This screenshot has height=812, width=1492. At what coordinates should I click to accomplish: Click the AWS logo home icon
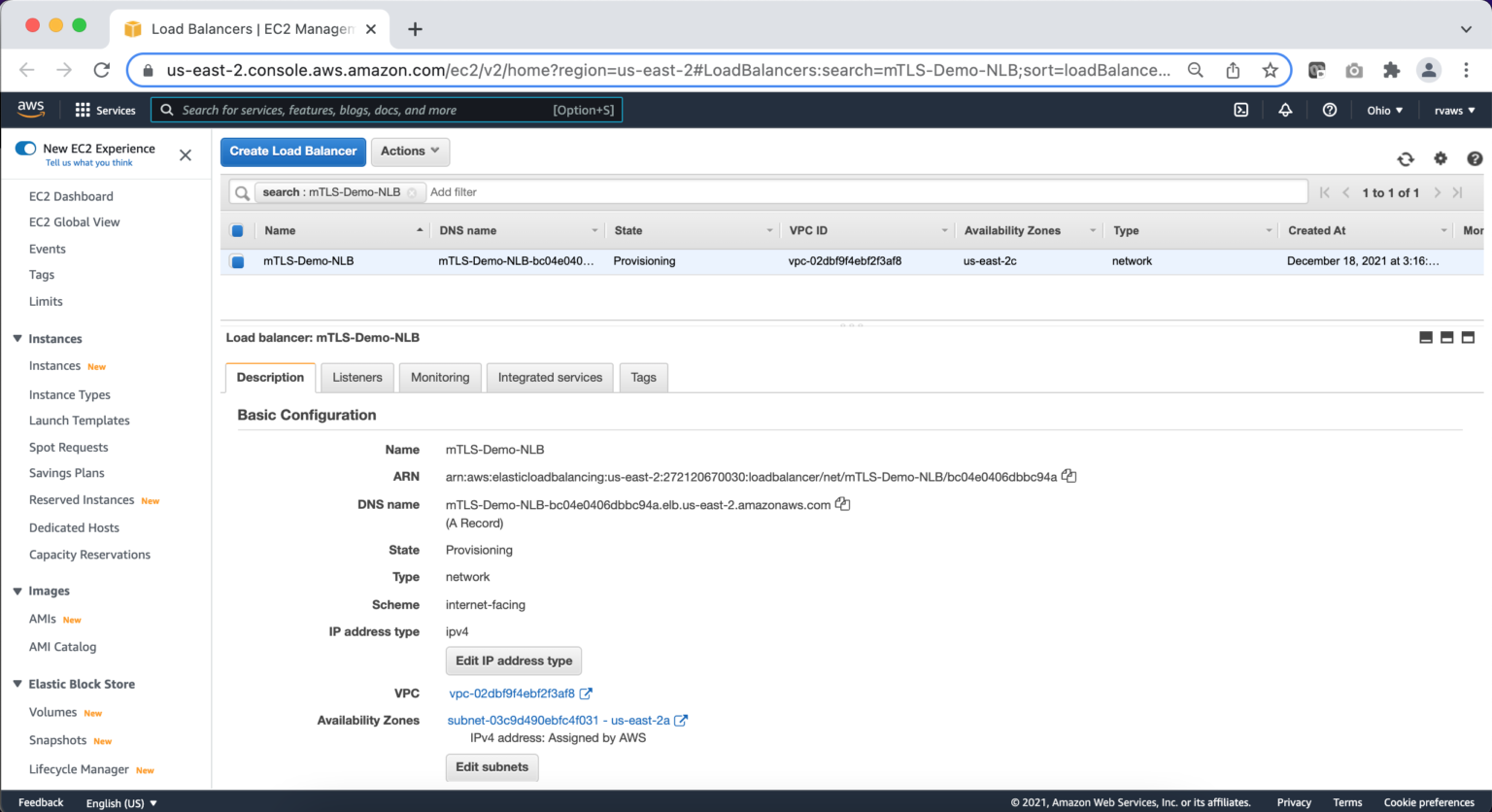click(x=30, y=109)
